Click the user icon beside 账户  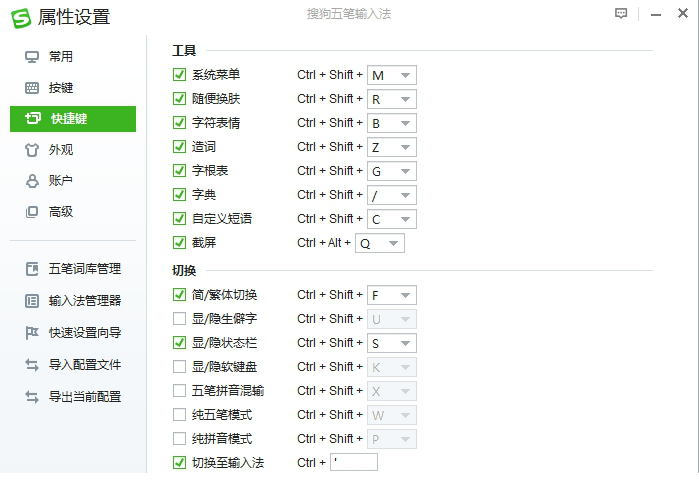tap(32, 181)
